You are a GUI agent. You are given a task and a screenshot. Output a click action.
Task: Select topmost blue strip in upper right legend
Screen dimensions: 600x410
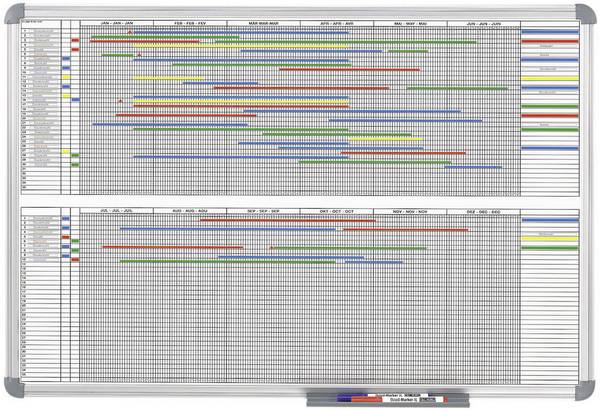(550, 32)
